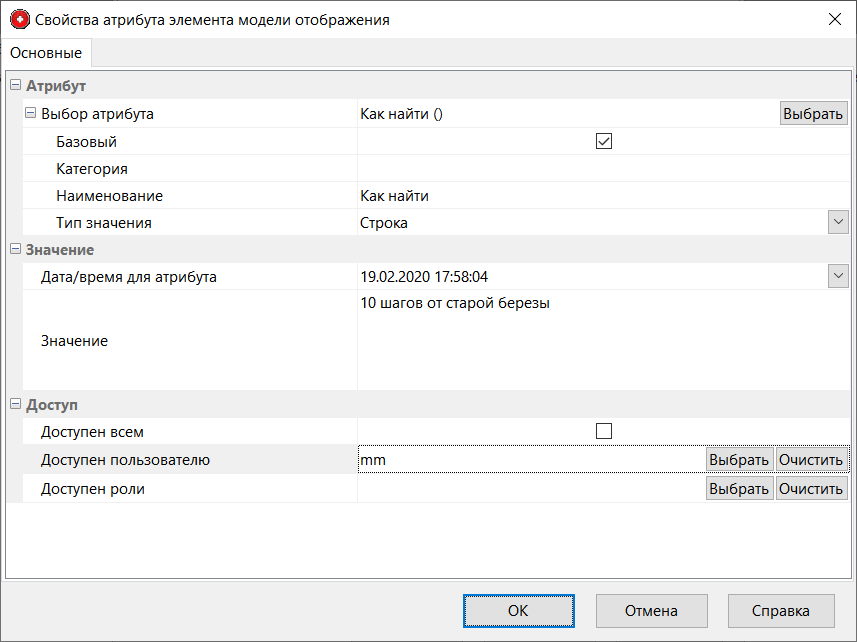Open help with the Справка button
The image size is (857, 642).
click(781, 610)
